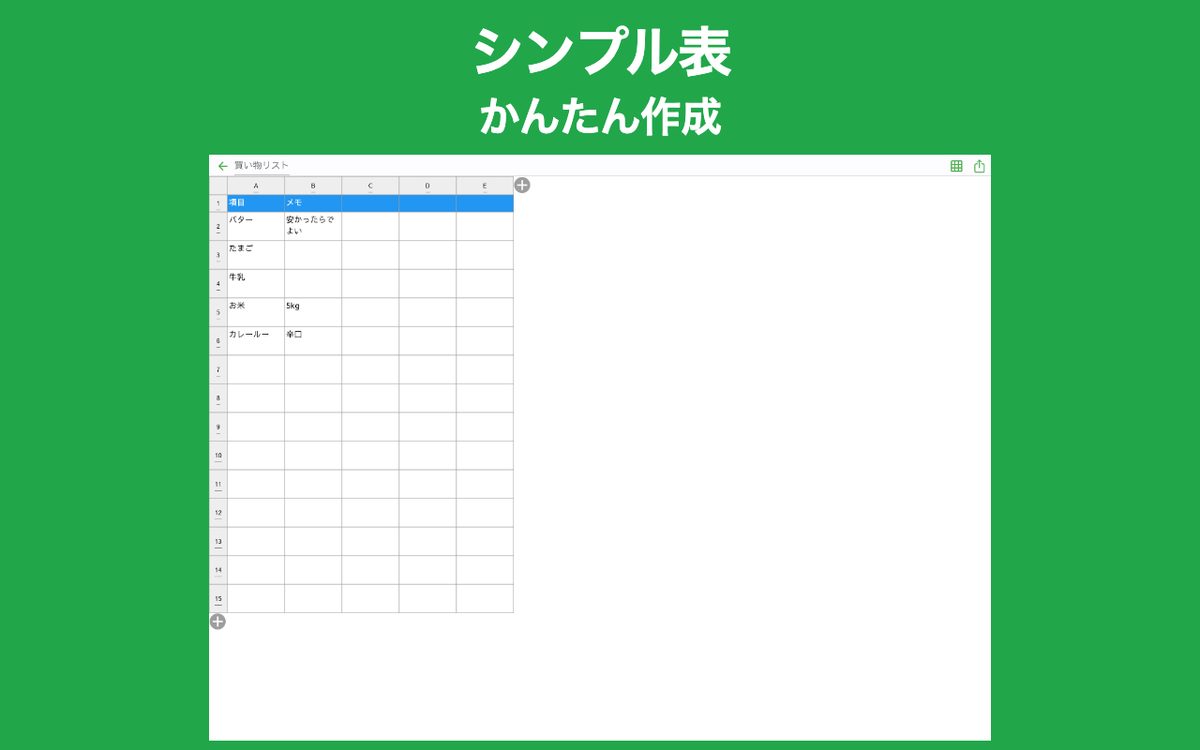Select the 5kg cell

[313, 313]
